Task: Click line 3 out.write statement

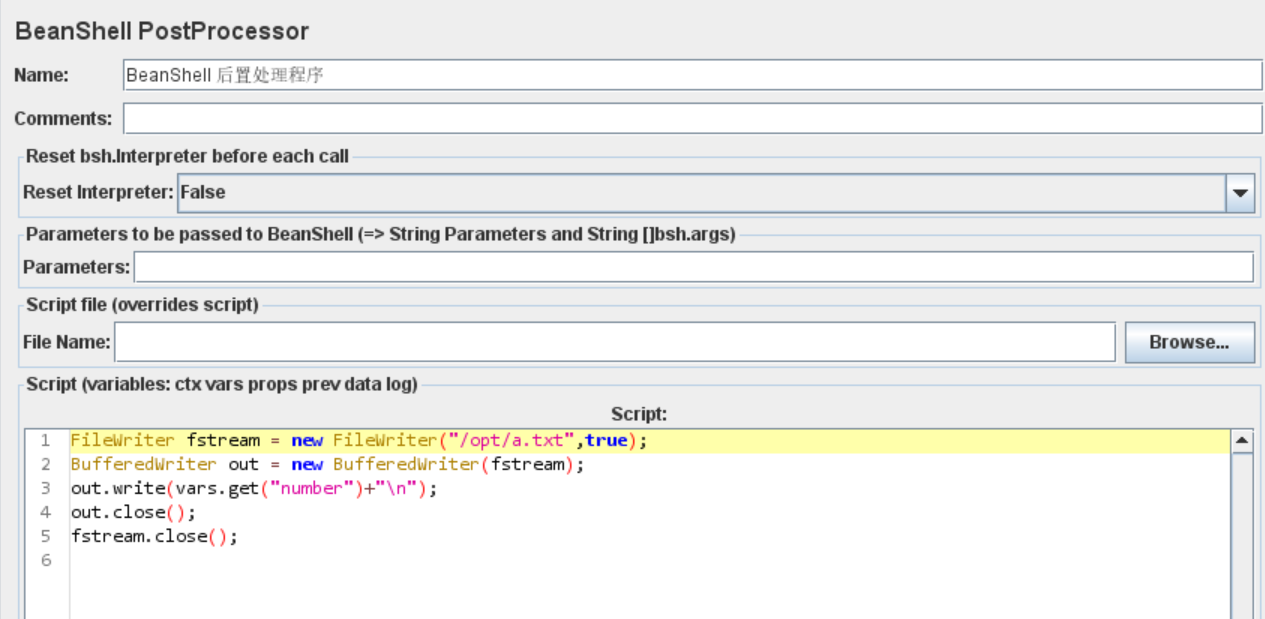Action: point(254,489)
